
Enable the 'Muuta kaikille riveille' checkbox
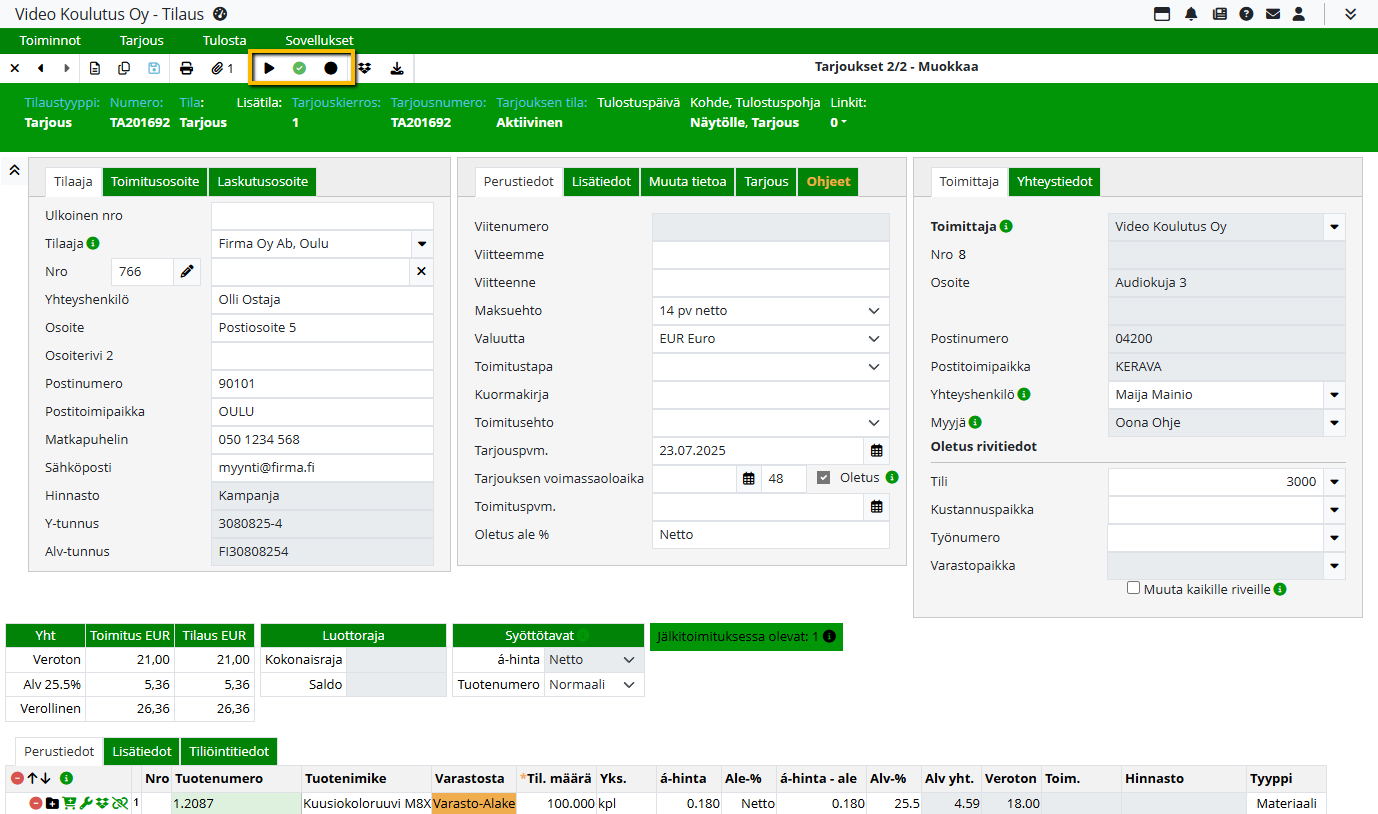pyautogui.click(x=1133, y=589)
